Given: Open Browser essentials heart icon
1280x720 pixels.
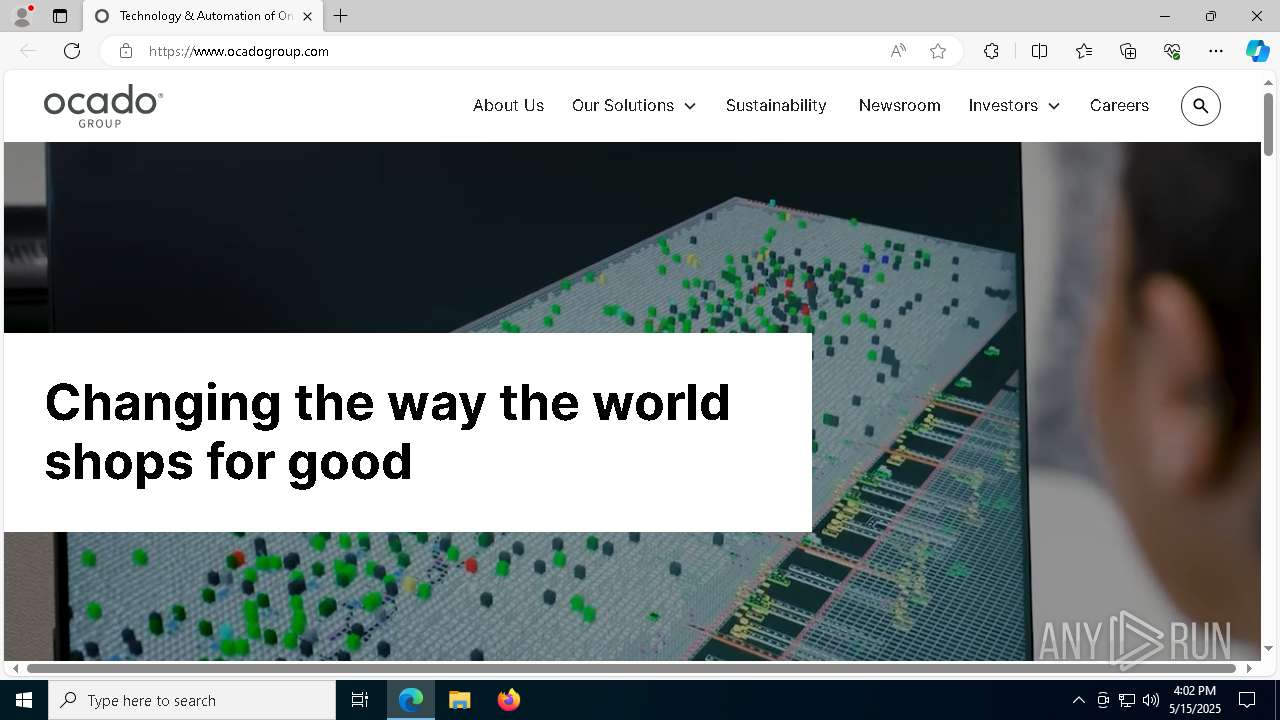Looking at the screenshot, I should [x=1172, y=51].
